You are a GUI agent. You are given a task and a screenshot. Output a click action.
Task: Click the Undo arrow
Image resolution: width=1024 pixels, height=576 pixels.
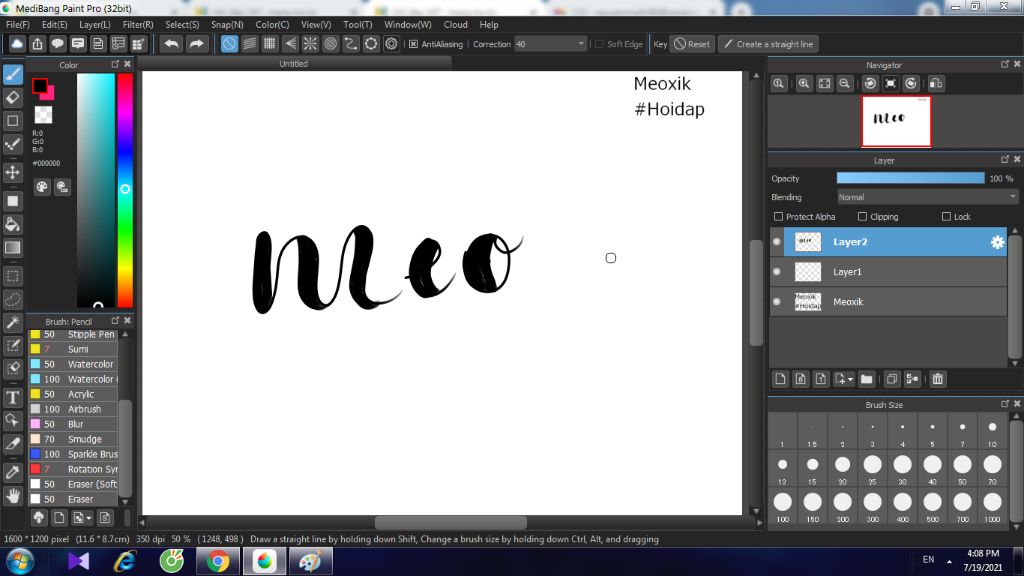click(172, 44)
